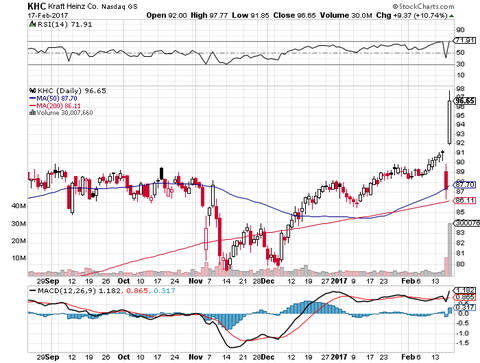Click the boxed 96.65 price tag on right
The width and height of the screenshot is (480, 363).
click(465, 101)
